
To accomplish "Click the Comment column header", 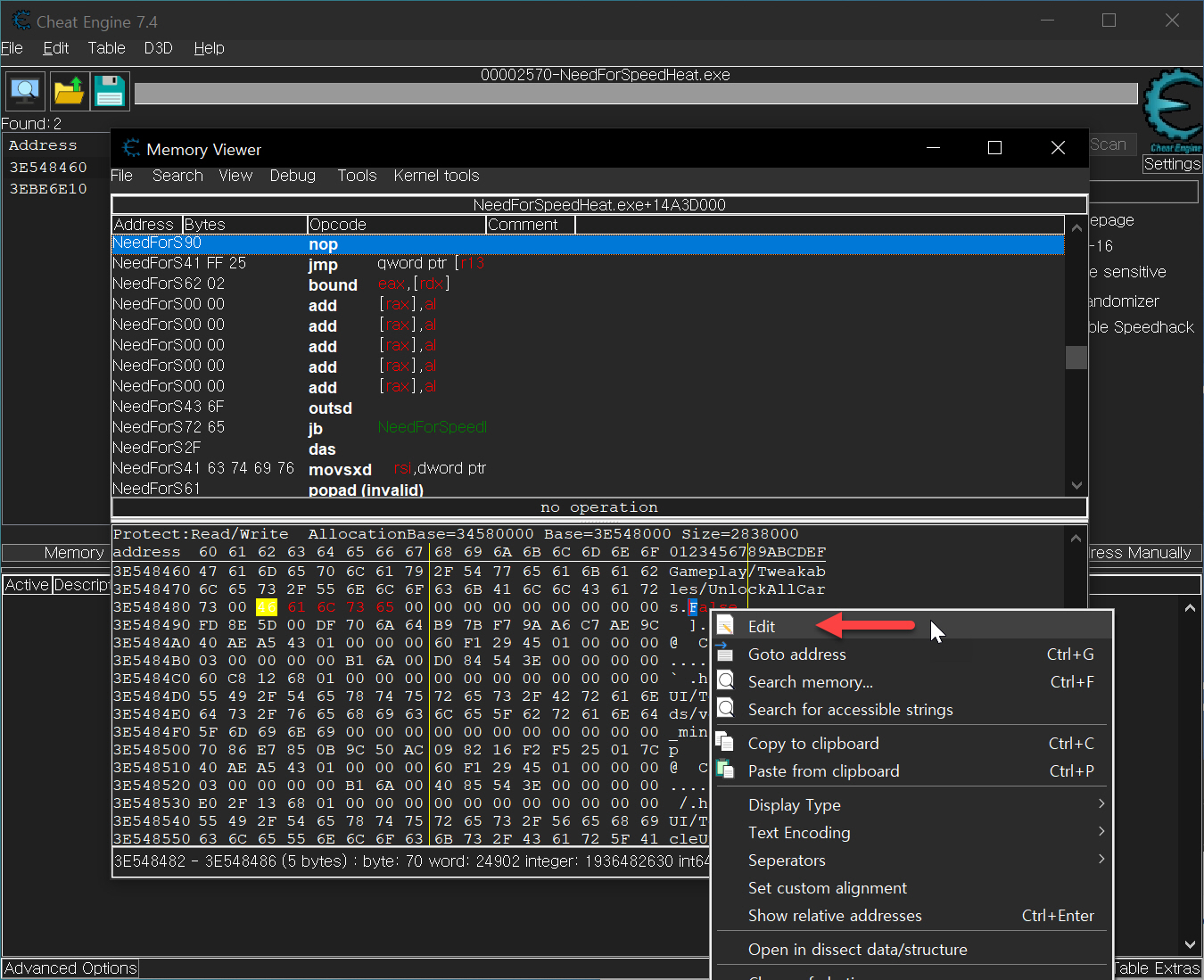I will (x=531, y=225).
